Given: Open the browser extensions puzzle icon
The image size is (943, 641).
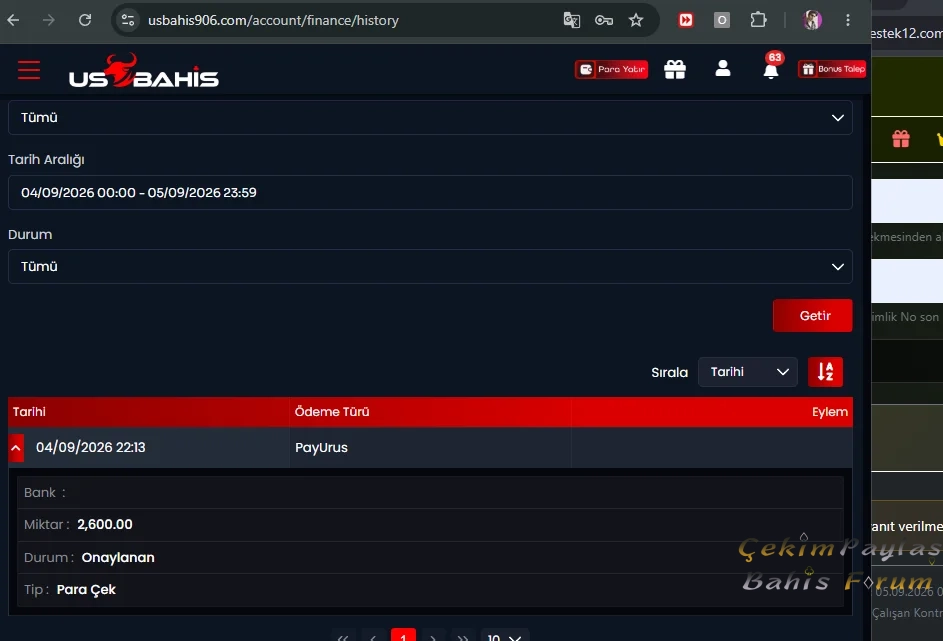Looking at the screenshot, I should coord(758,20).
